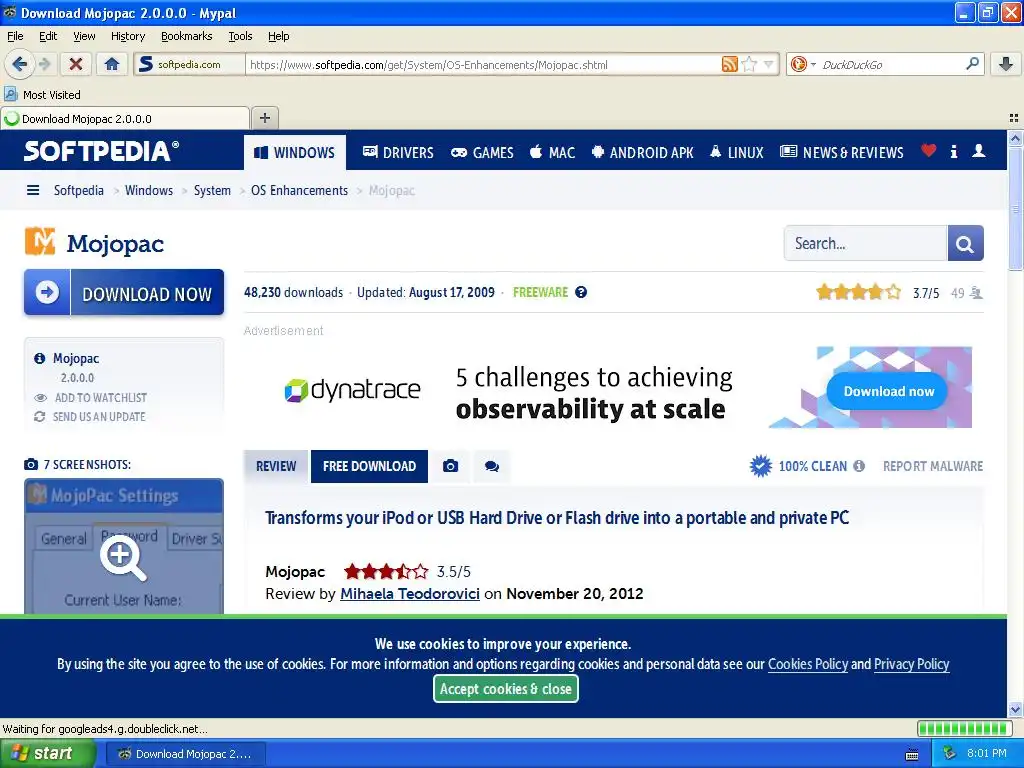The height and width of the screenshot is (768, 1024).
Task: Click SEND US AN UPDATE
Action: tap(90, 417)
